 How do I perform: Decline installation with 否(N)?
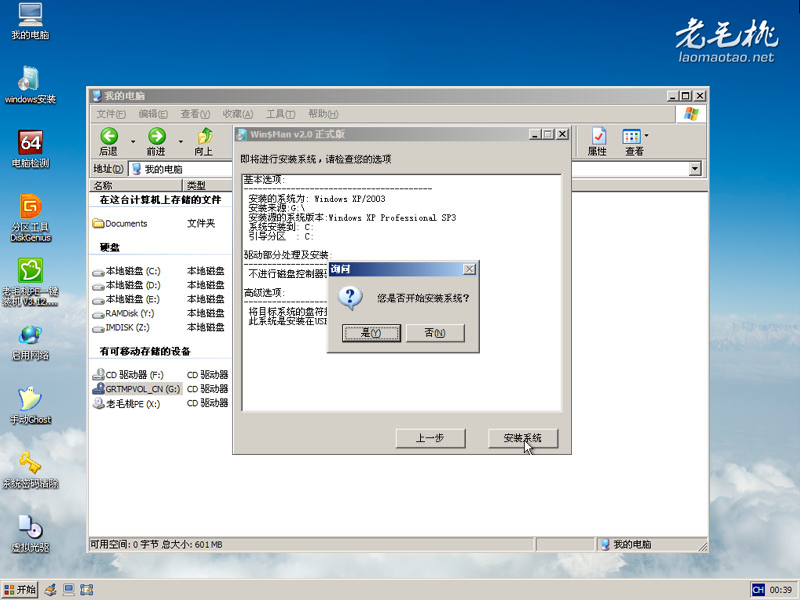pos(435,333)
